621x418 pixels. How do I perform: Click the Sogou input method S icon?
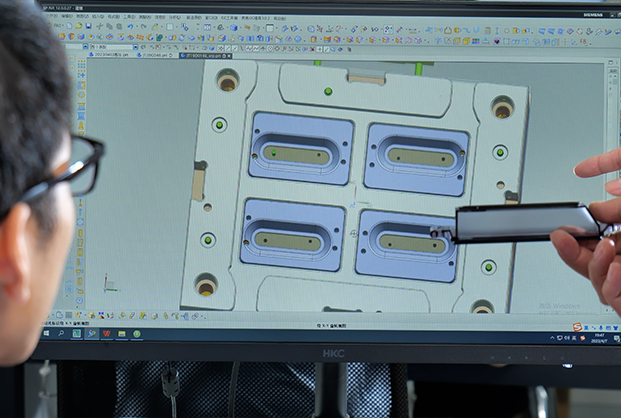click(x=577, y=327)
